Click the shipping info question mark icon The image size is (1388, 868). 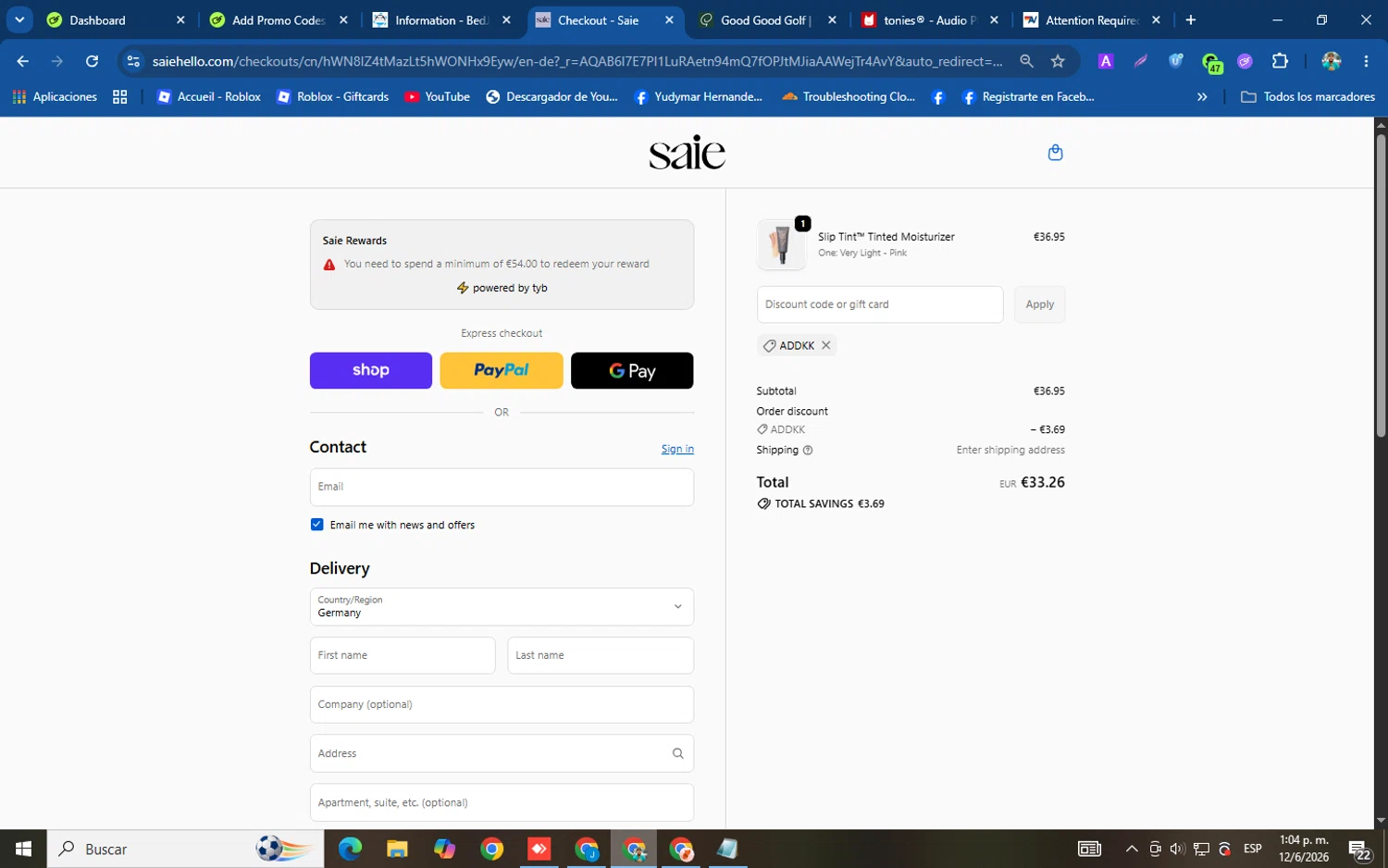[808, 451]
